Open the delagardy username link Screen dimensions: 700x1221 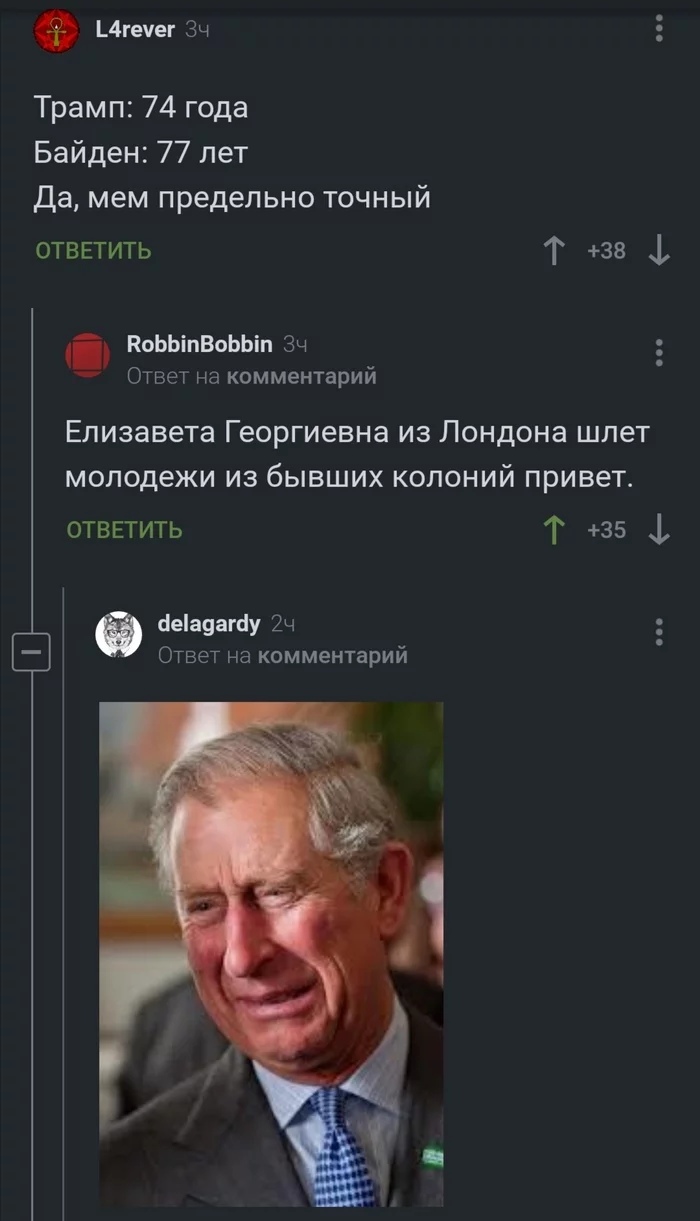(x=209, y=624)
